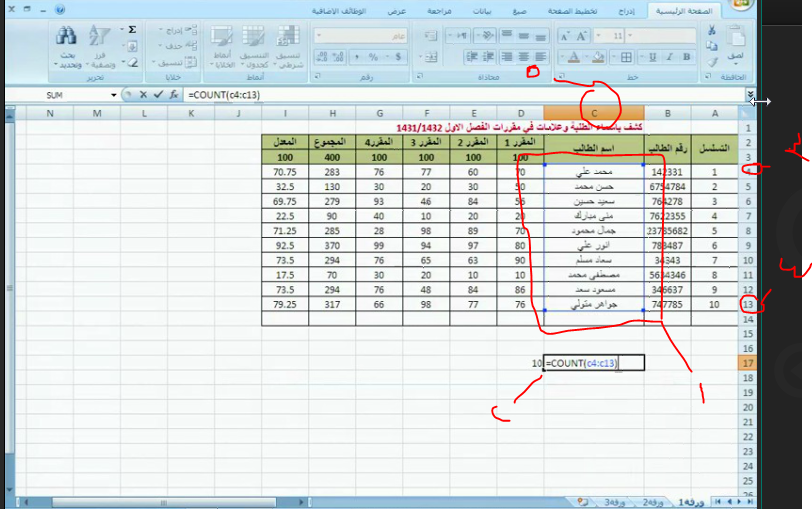Click the Clear eraser icon
Image resolution: width=812 pixels, height=509 pixels.
(x=133, y=63)
